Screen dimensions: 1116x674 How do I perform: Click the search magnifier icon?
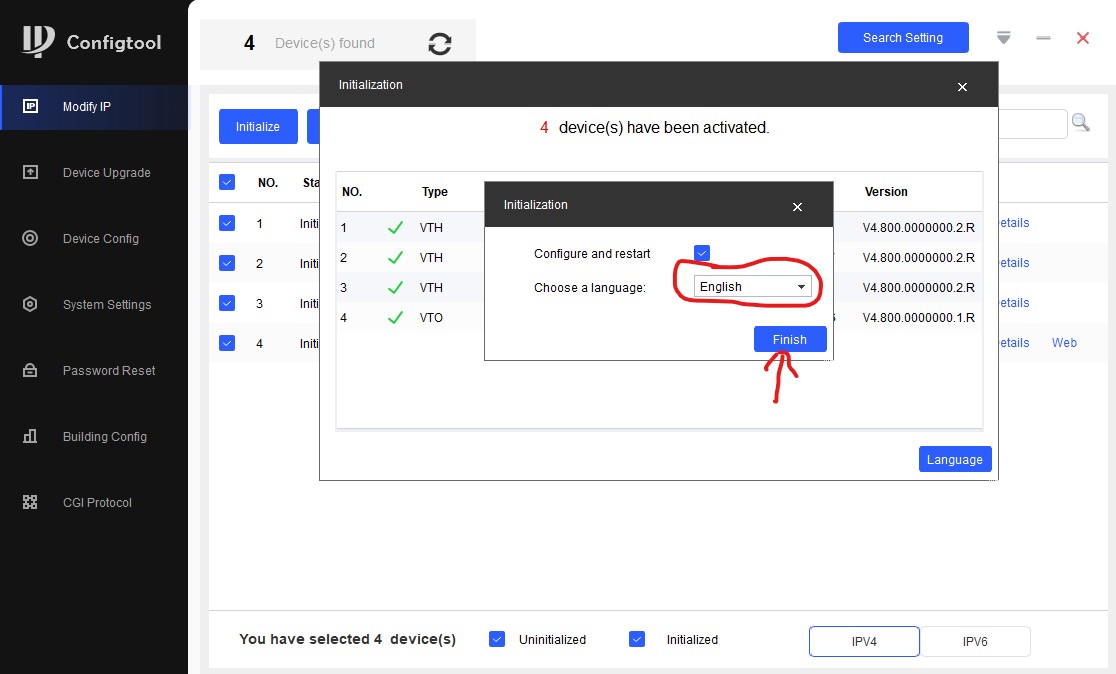pyautogui.click(x=1081, y=123)
